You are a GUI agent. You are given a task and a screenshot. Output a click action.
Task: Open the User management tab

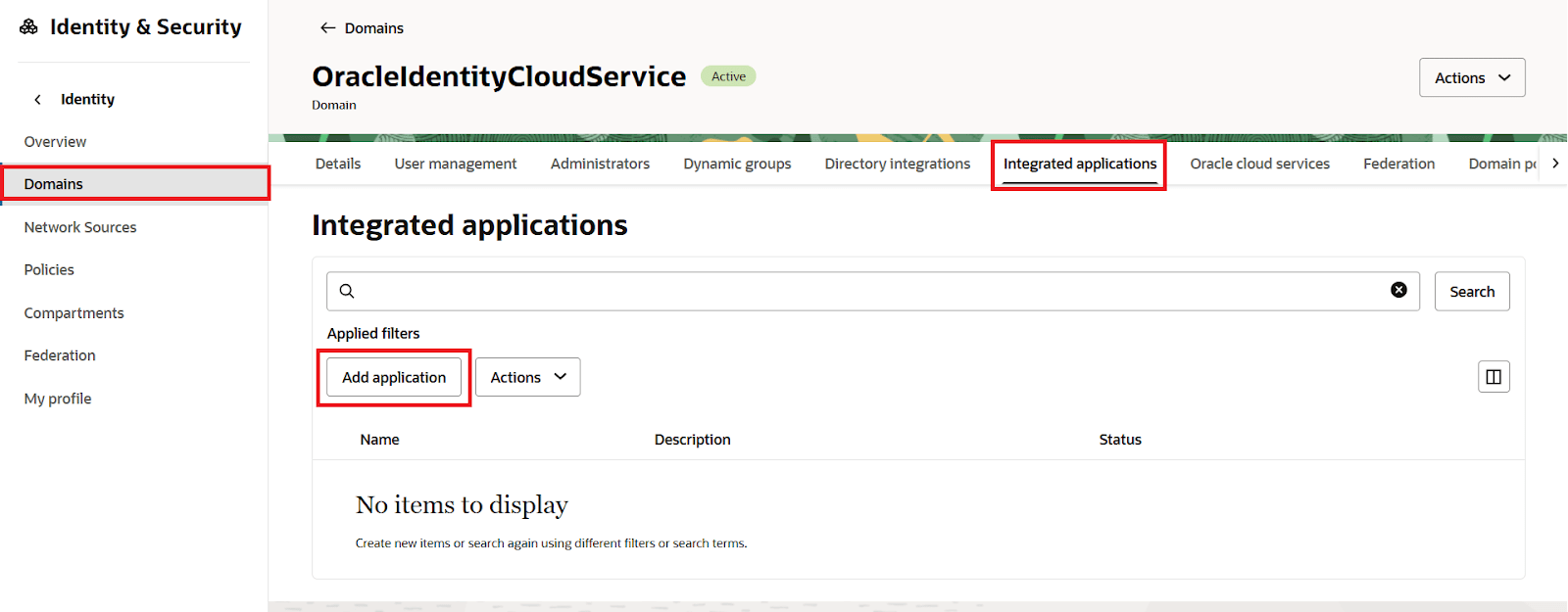(456, 164)
